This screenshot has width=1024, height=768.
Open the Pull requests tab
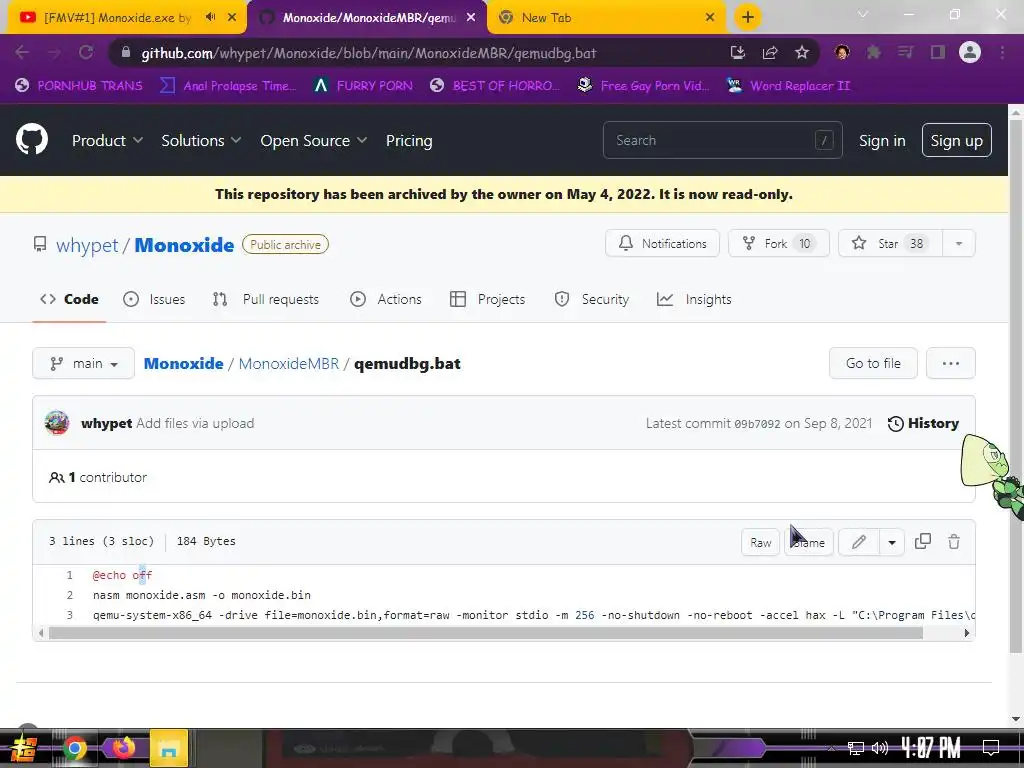[266, 299]
